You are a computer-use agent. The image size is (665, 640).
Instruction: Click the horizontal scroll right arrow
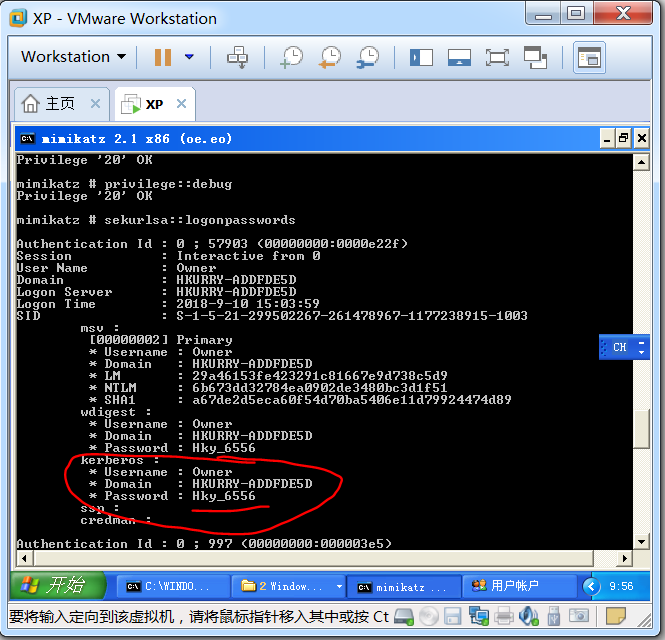tap(625, 558)
